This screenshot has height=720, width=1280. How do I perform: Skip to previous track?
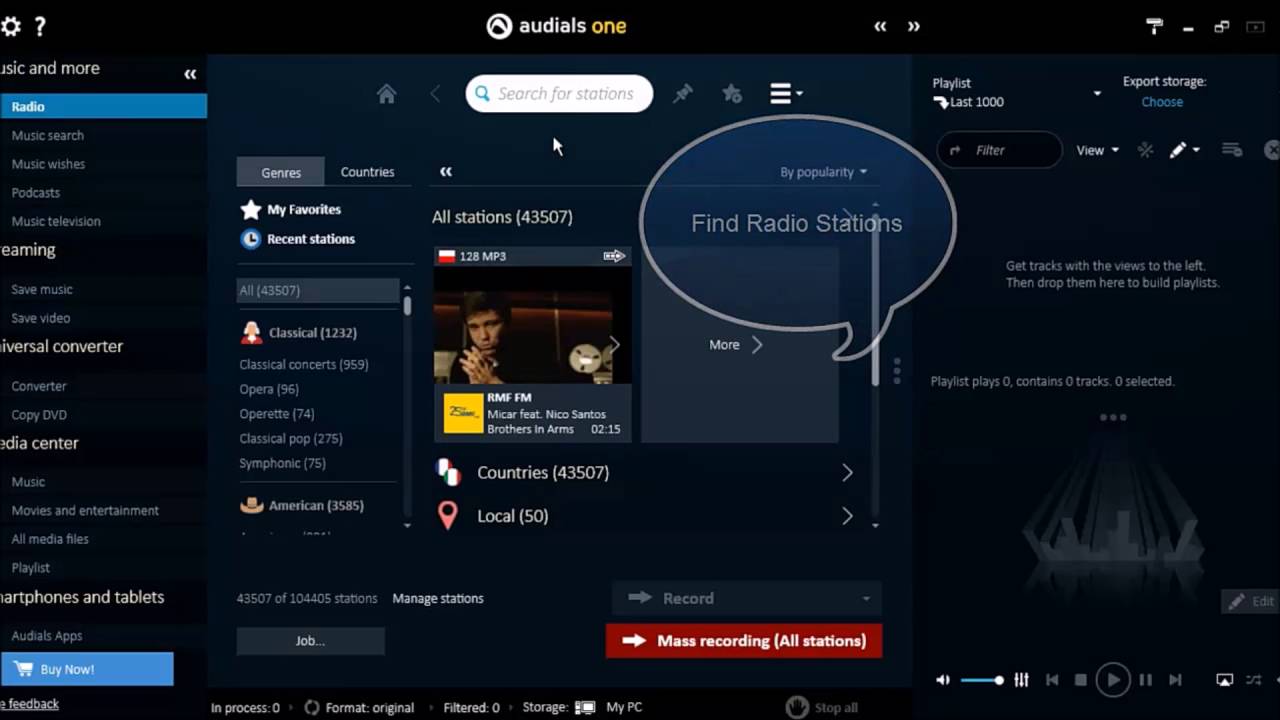pos(1052,680)
